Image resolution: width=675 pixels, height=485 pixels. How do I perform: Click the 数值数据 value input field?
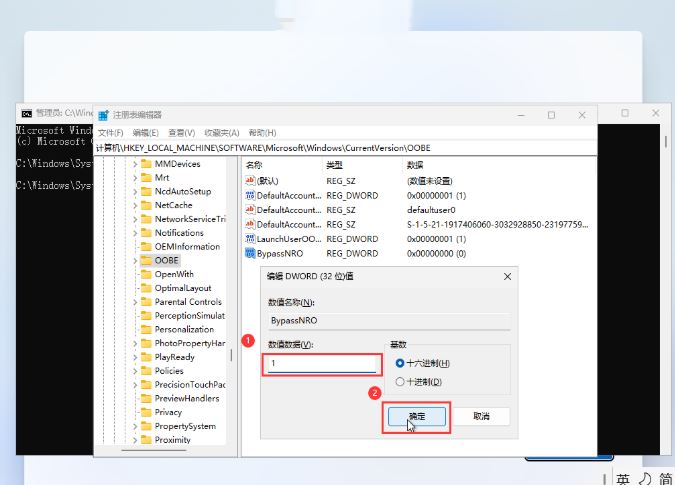pos(321,363)
